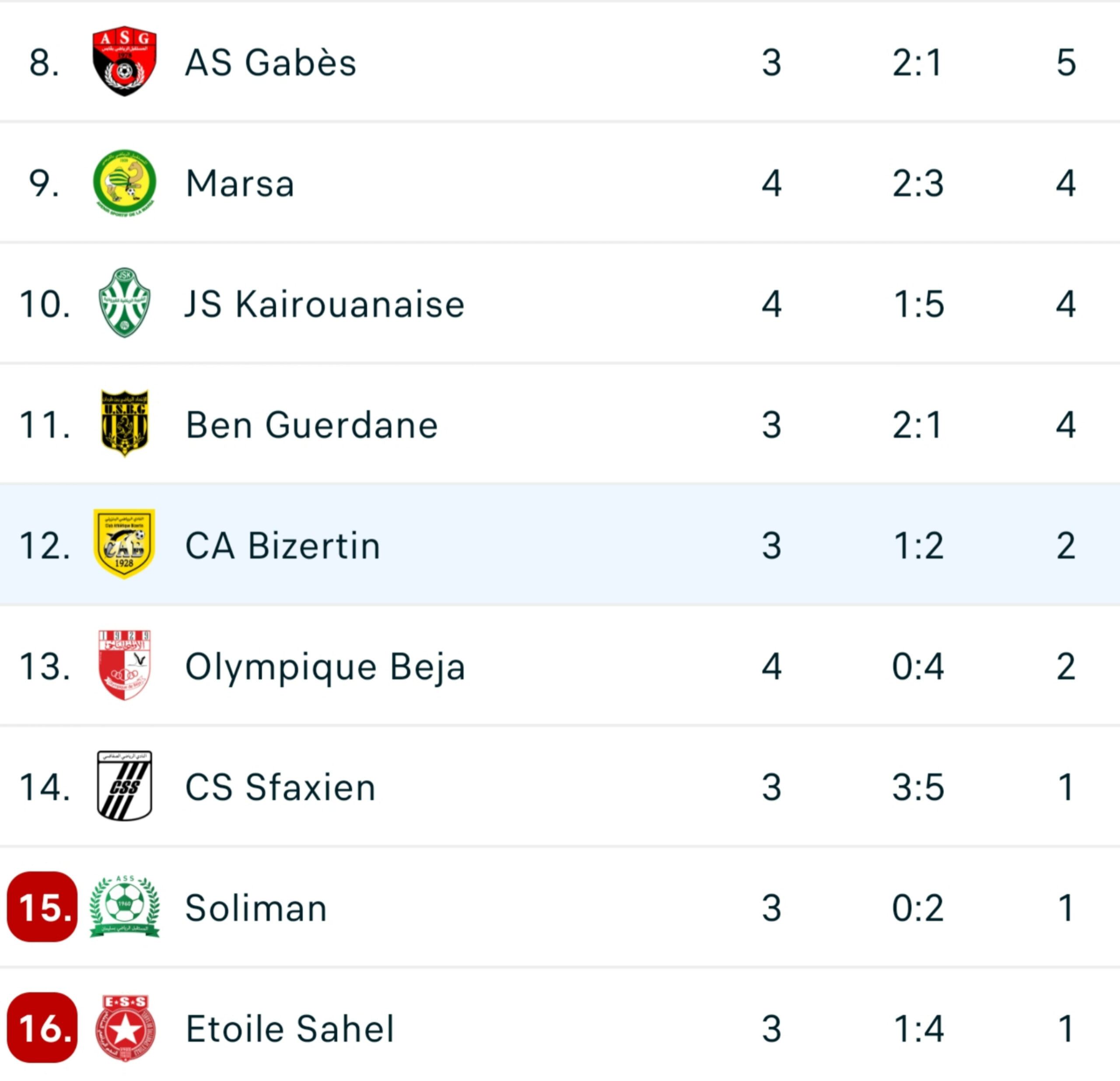1120x1081 pixels.
Task: Tap the Soliman green football logo
Action: (125, 907)
